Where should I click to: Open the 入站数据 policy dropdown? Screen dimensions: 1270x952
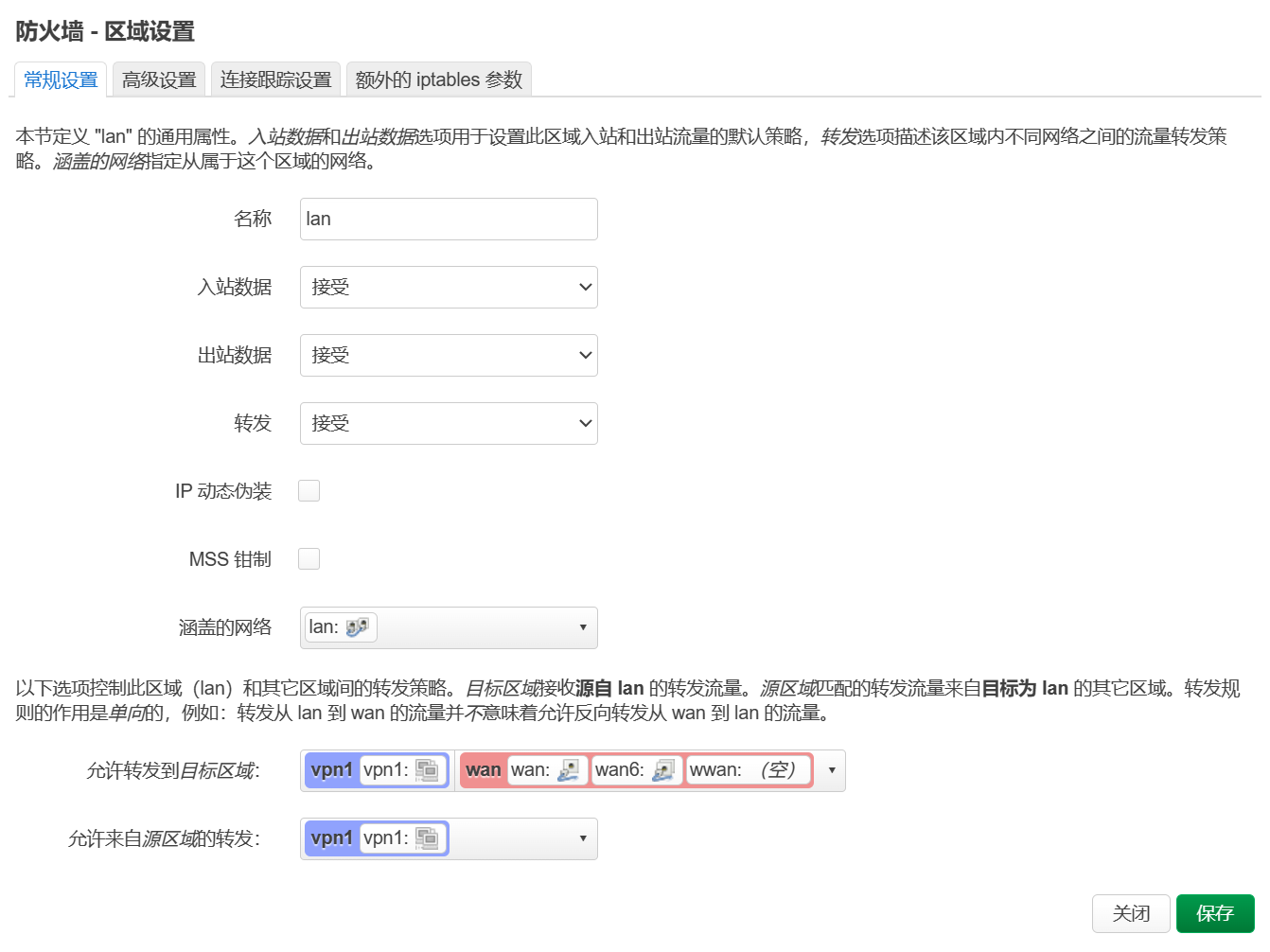coord(449,287)
